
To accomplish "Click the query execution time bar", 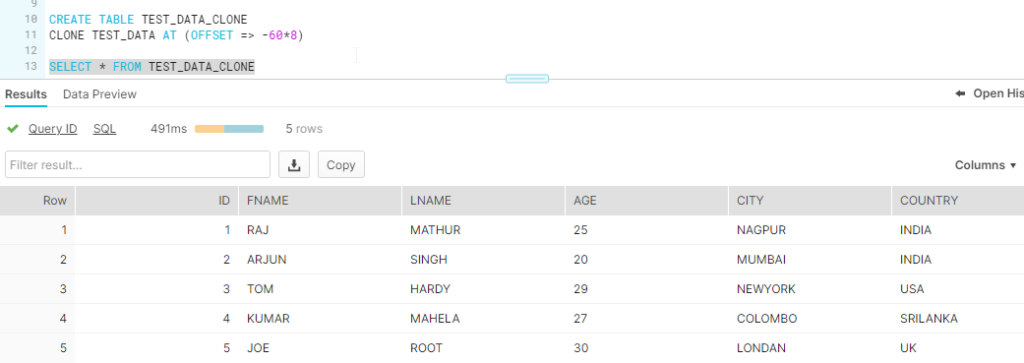I will (229, 129).
